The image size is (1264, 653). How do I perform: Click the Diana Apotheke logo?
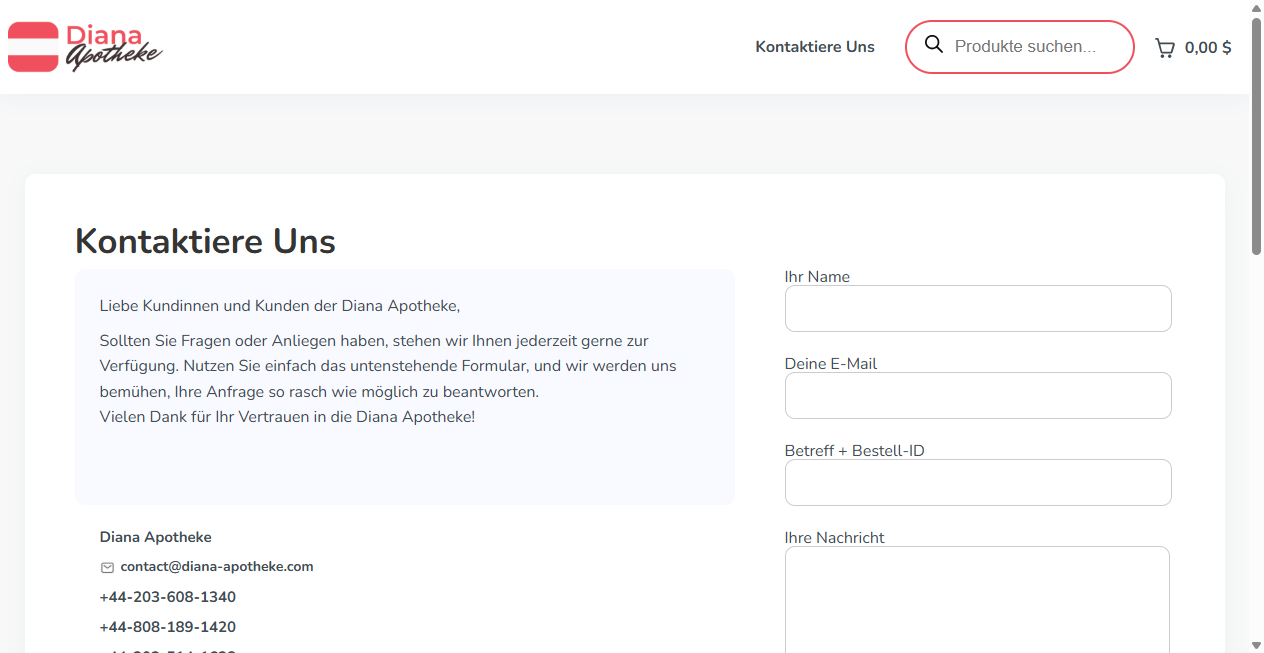tap(84, 46)
